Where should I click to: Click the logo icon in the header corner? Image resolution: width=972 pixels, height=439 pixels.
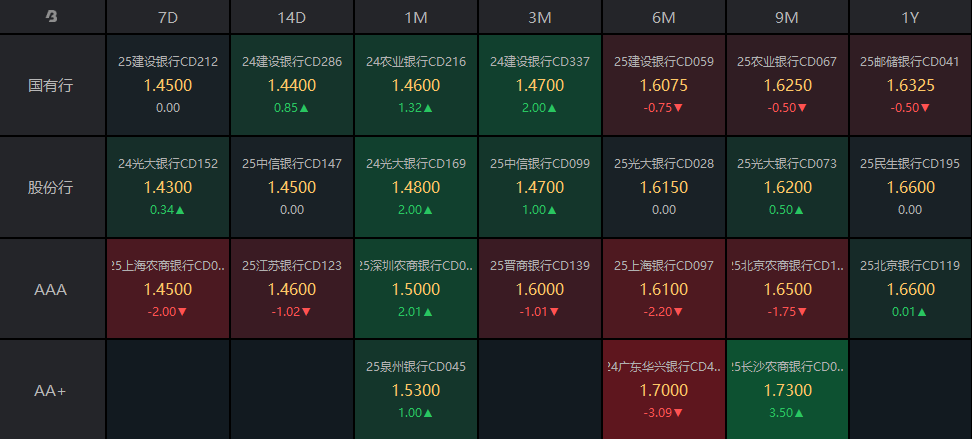(52, 17)
